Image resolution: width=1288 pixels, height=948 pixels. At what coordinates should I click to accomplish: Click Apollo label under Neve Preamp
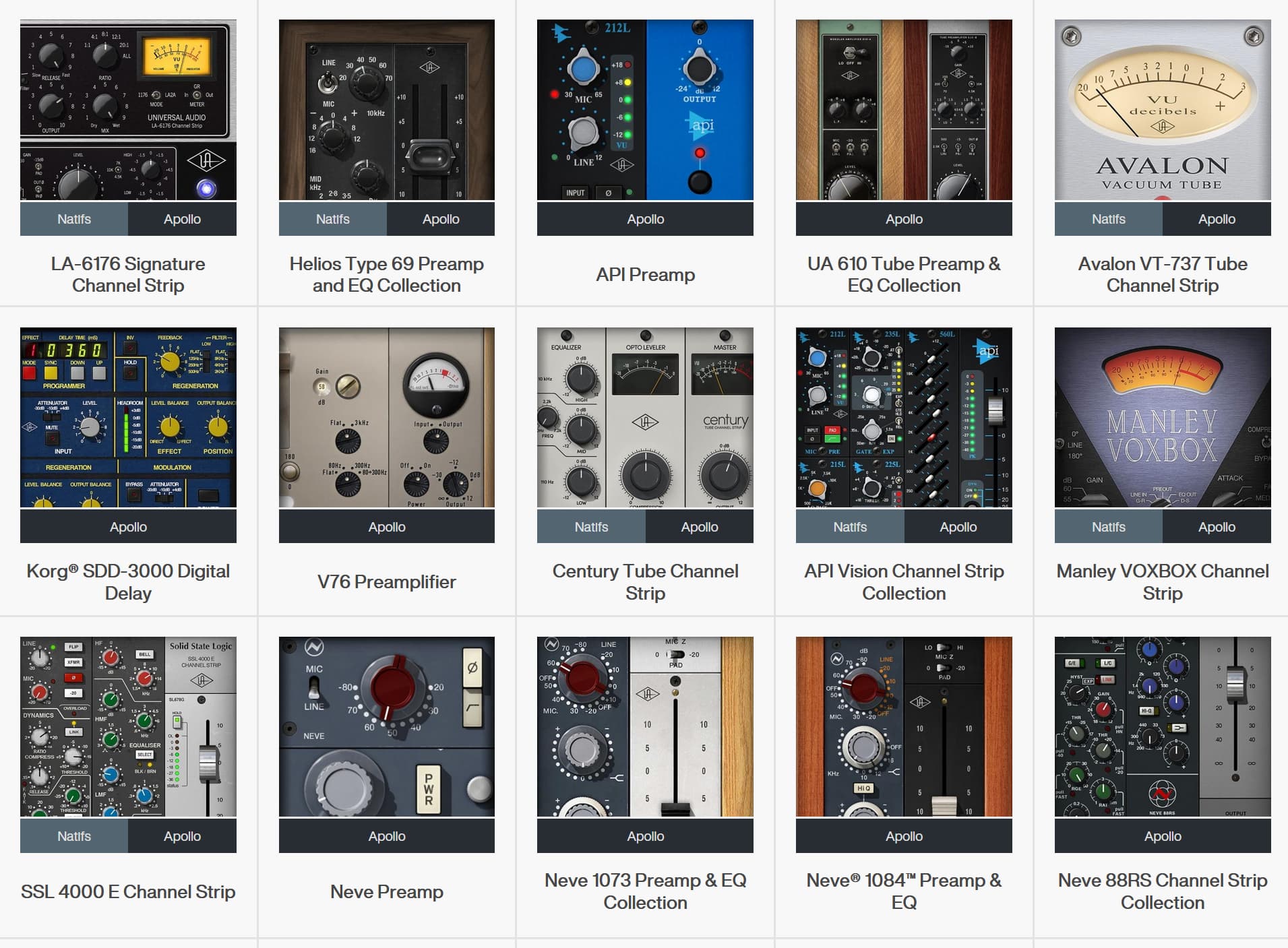pos(387,836)
